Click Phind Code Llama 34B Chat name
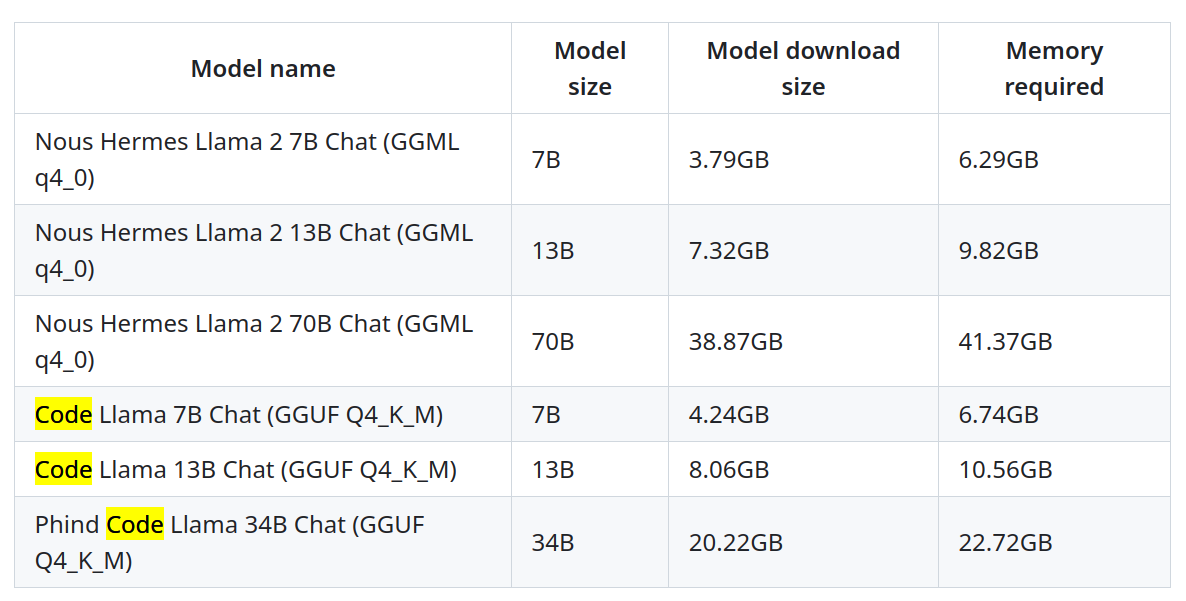The width and height of the screenshot is (1186, 601). coord(262,542)
